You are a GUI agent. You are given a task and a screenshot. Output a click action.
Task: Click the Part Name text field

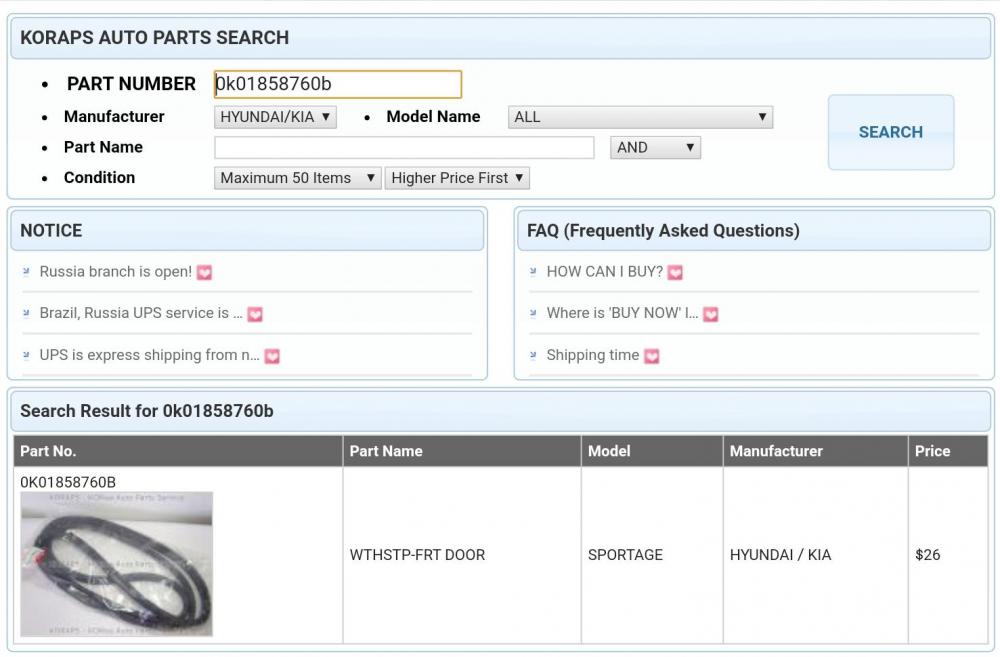click(404, 147)
